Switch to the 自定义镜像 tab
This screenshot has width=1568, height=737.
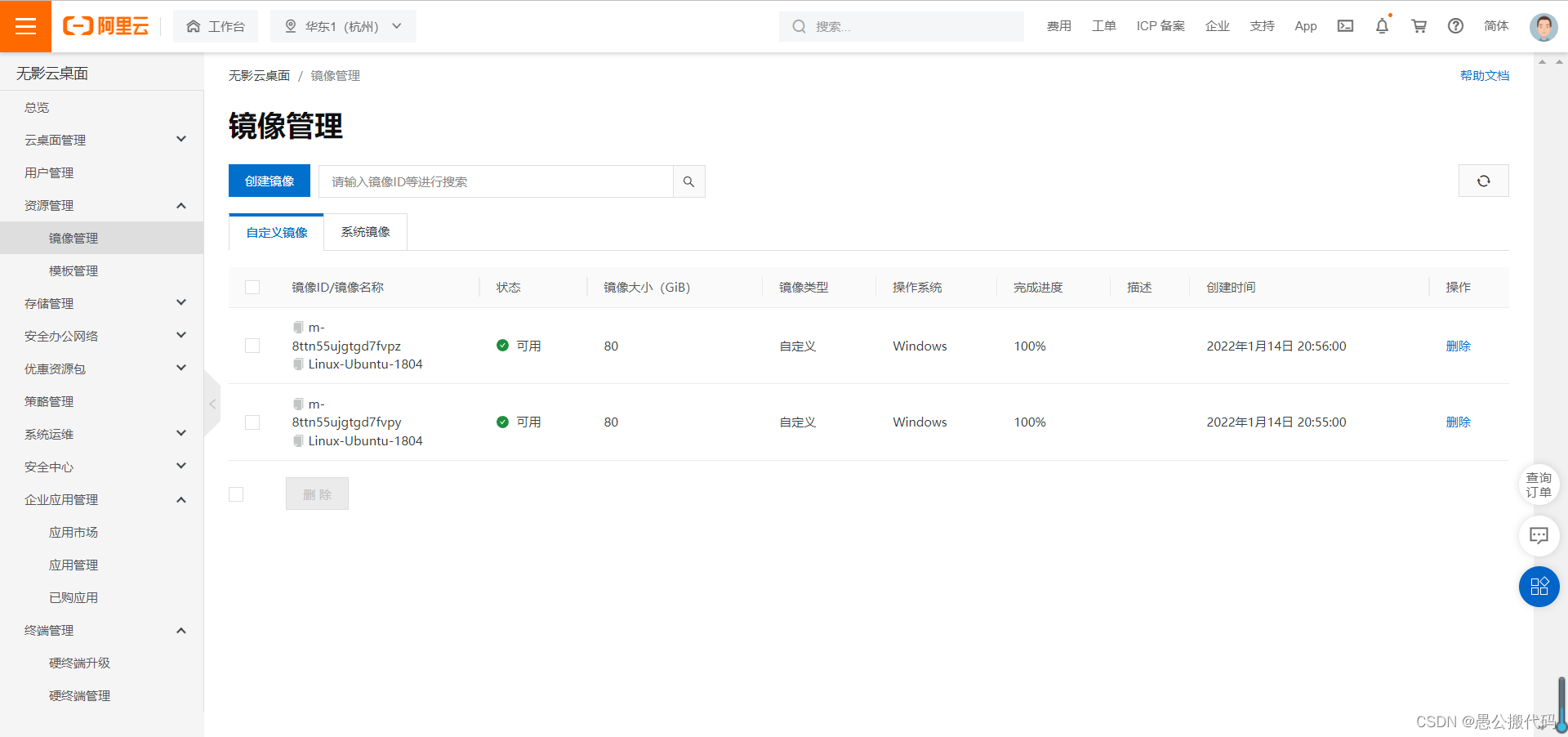pyautogui.click(x=277, y=232)
